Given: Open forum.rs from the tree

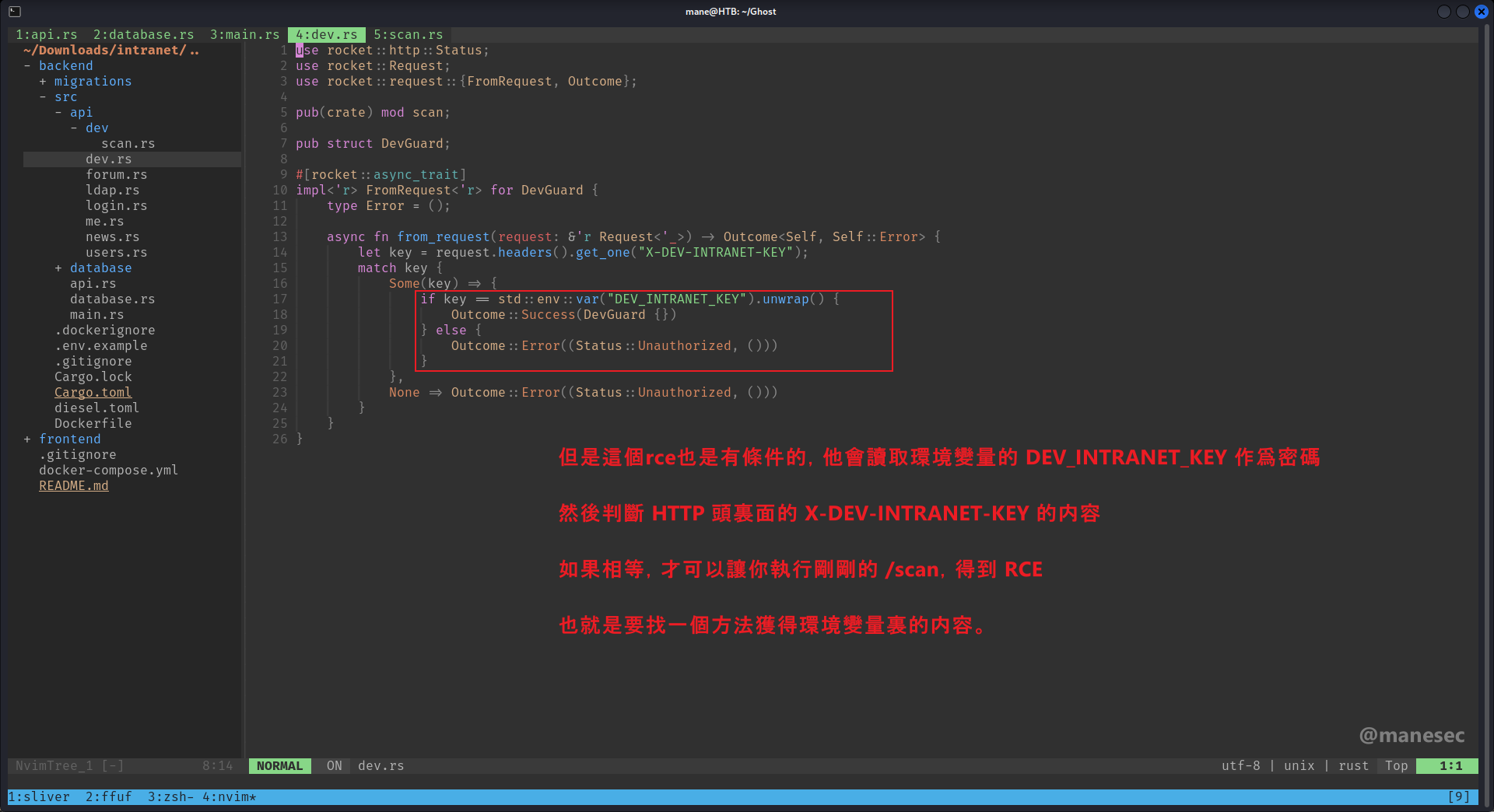Looking at the screenshot, I should (116, 175).
